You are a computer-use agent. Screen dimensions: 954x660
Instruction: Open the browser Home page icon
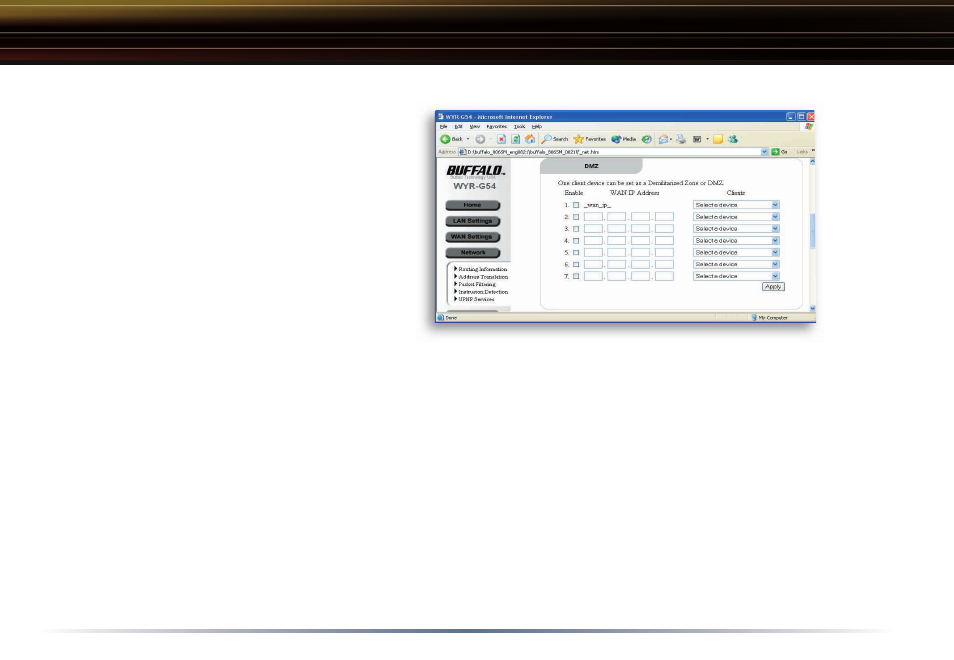point(530,139)
